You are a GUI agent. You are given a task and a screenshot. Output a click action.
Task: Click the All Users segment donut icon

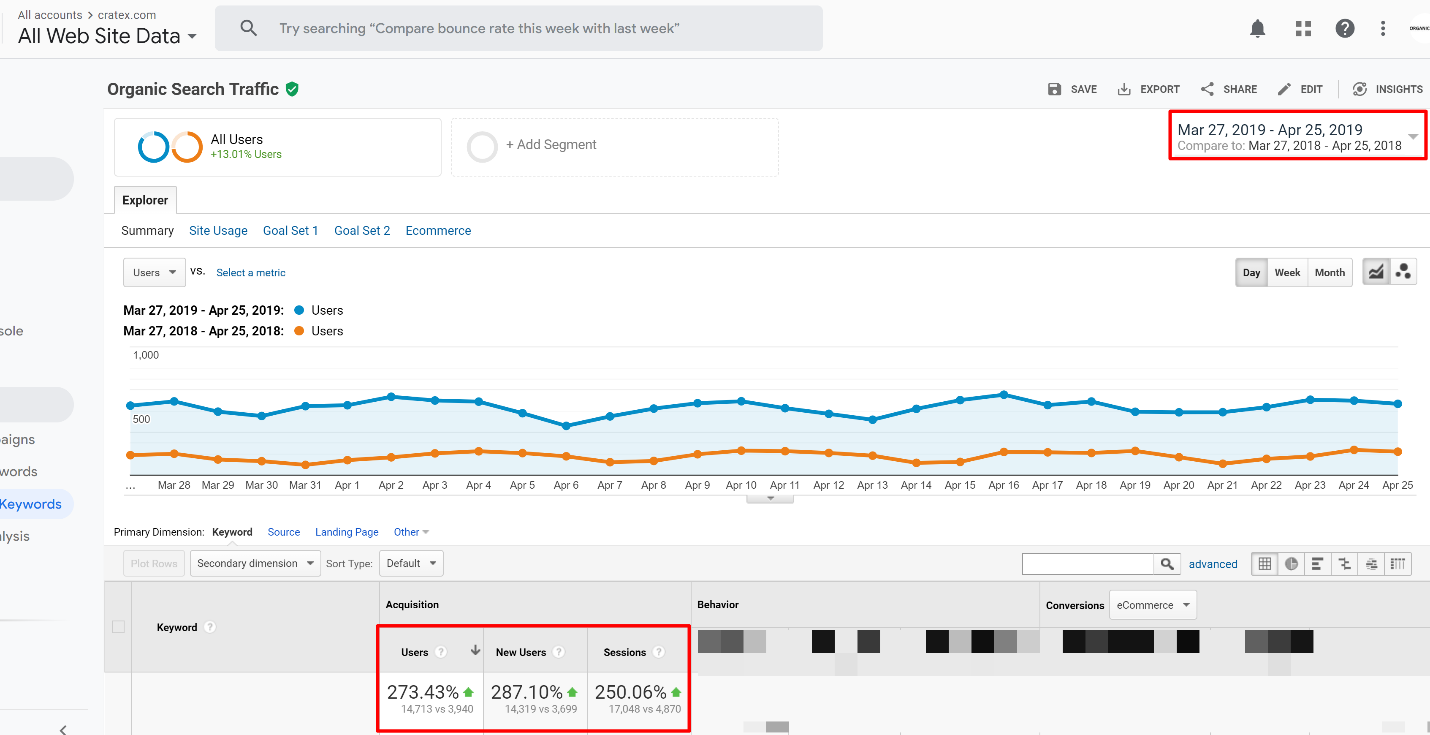pos(171,148)
